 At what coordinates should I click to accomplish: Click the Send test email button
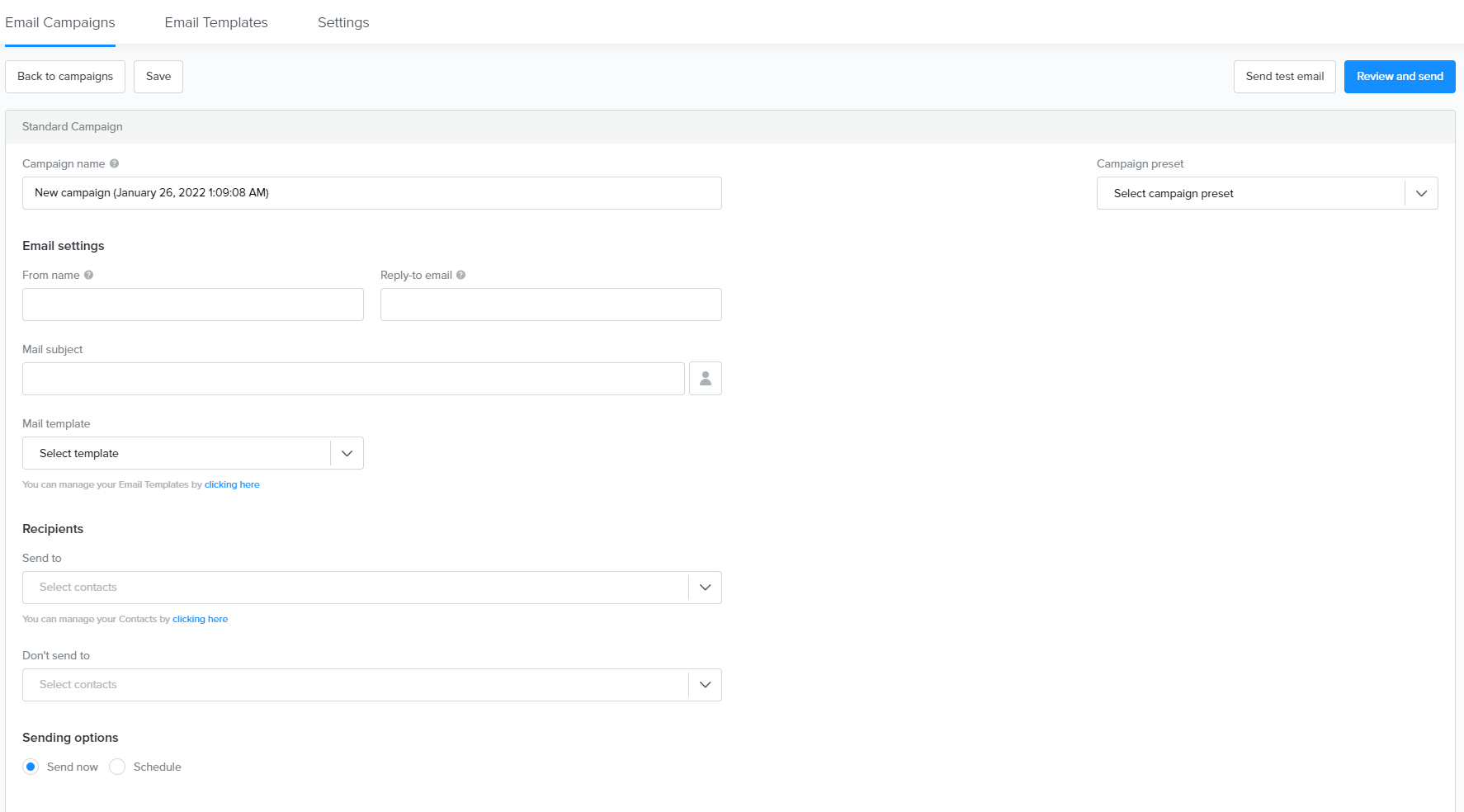pos(1284,77)
